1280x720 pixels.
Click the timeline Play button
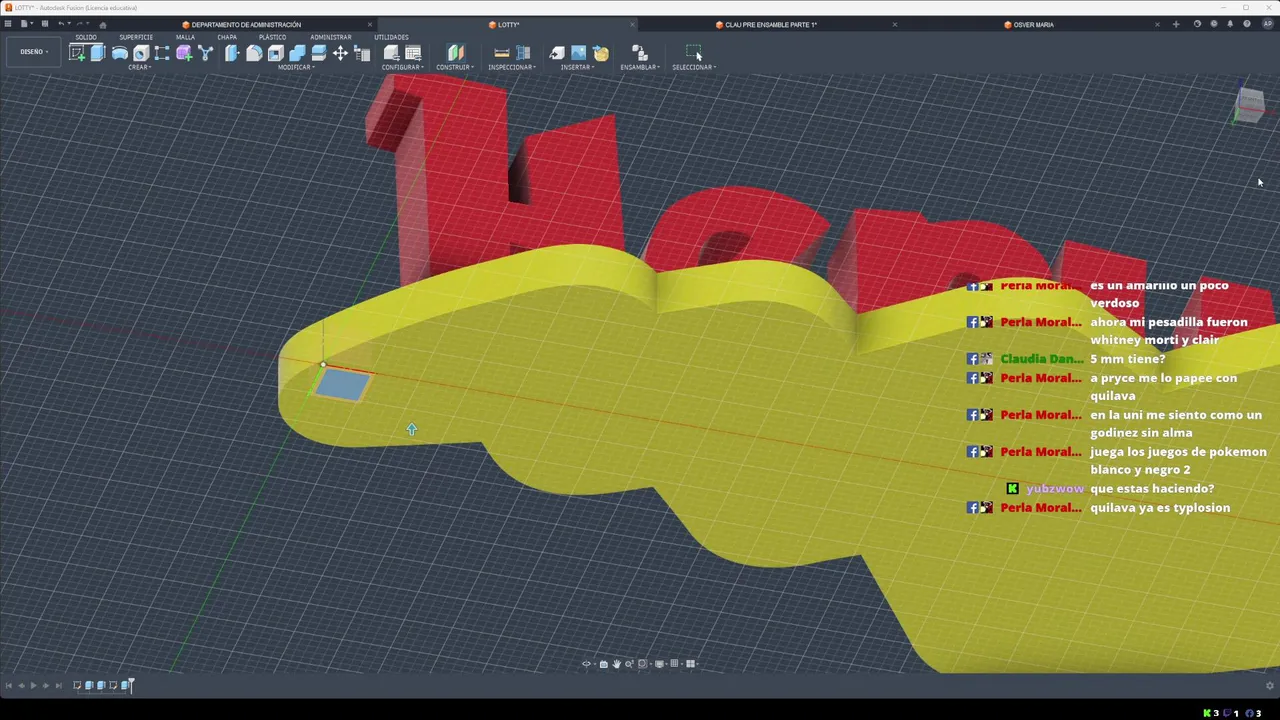point(33,685)
